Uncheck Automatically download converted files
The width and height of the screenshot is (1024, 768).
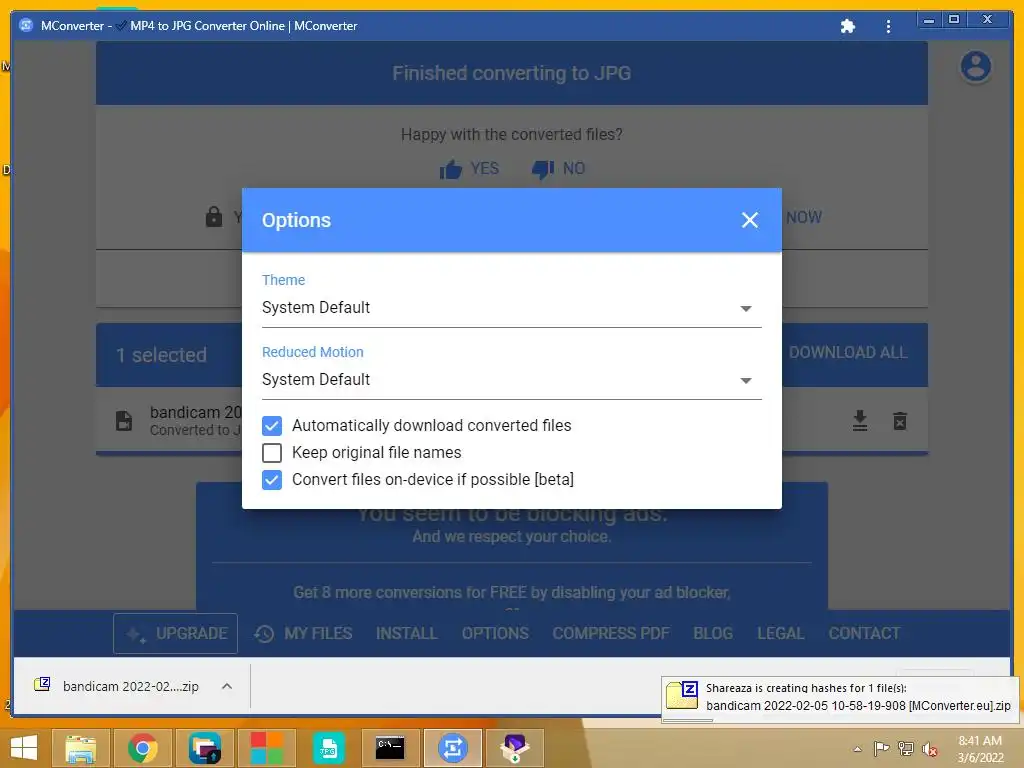pyautogui.click(x=272, y=426)
